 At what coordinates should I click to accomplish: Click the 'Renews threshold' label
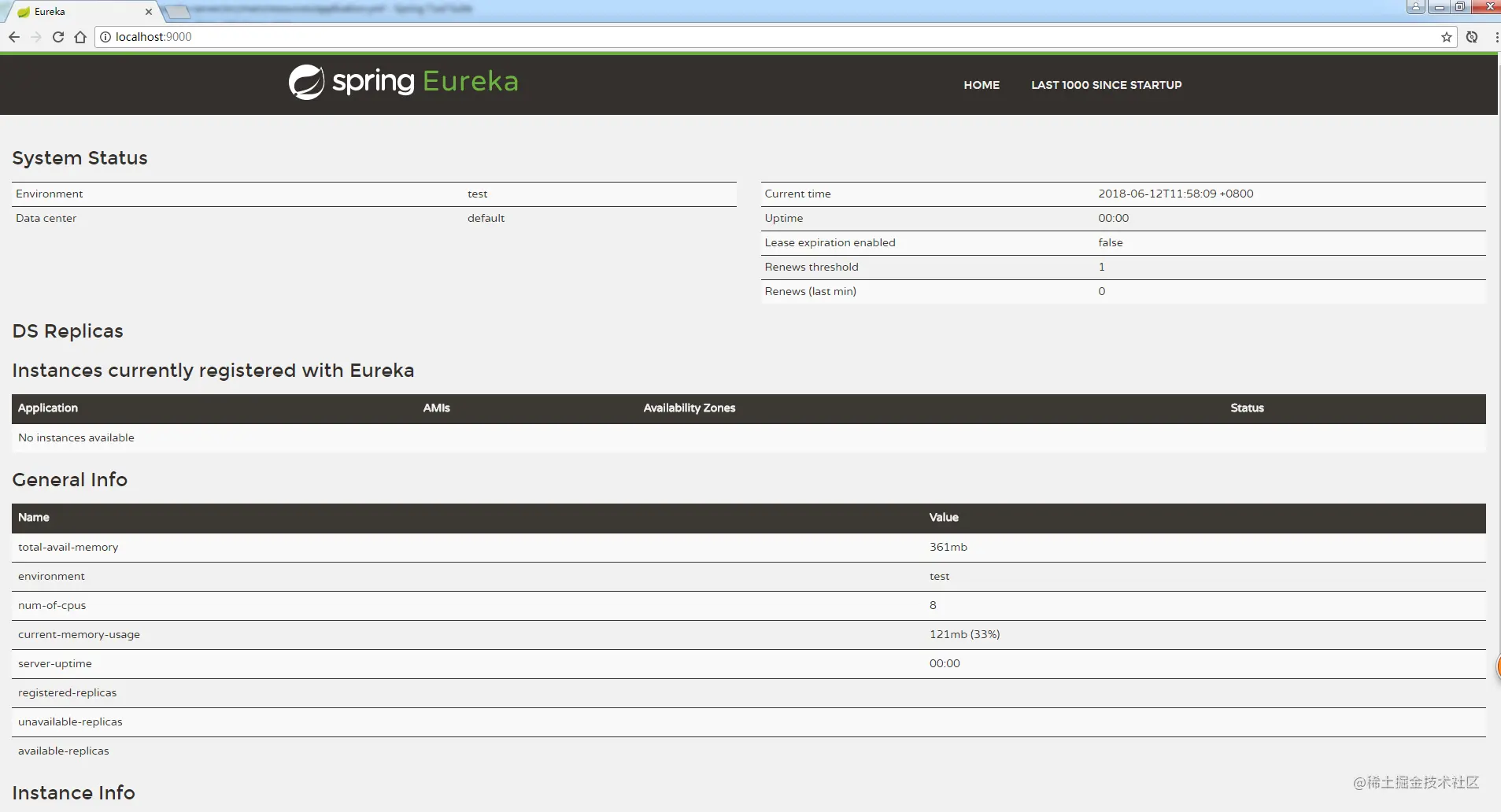point(812,267)
